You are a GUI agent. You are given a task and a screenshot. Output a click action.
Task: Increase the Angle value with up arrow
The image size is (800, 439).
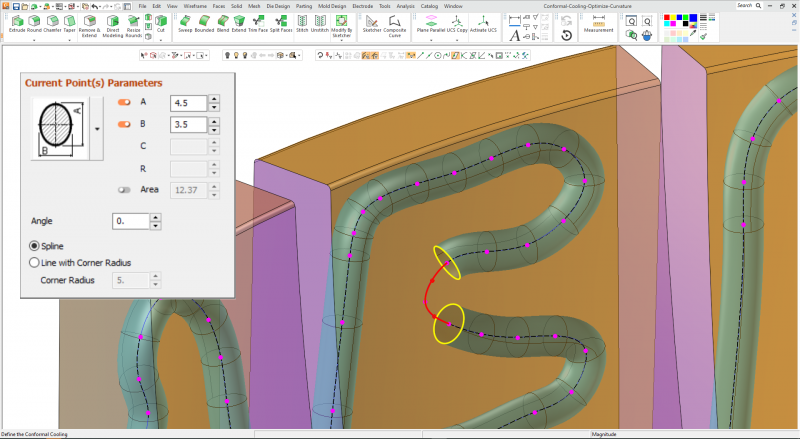(x=156, y=217)
